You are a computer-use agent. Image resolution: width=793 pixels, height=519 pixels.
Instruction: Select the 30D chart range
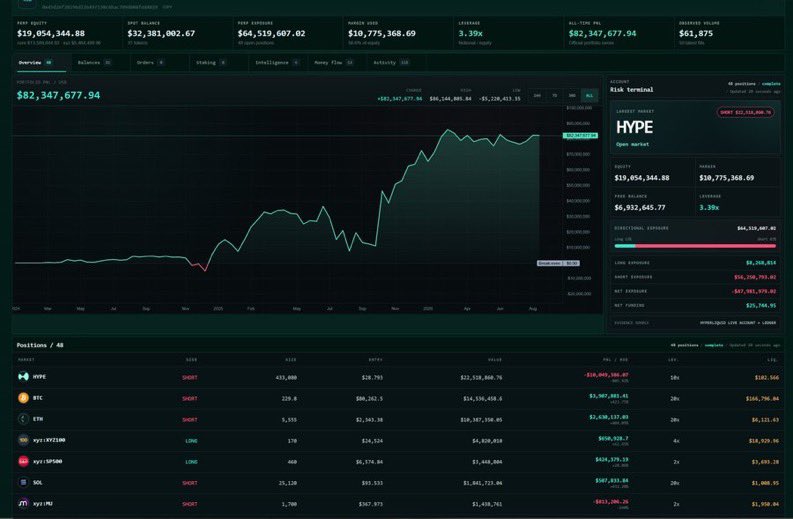(x=571, y=95)
